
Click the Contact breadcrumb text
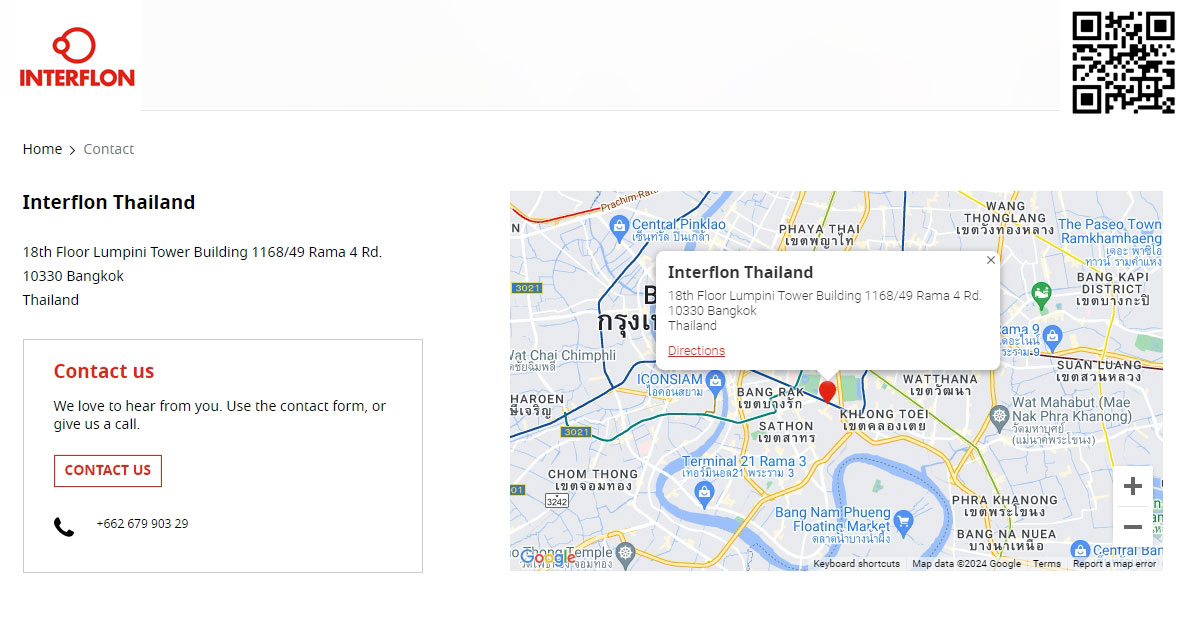[x=108, y=149]
